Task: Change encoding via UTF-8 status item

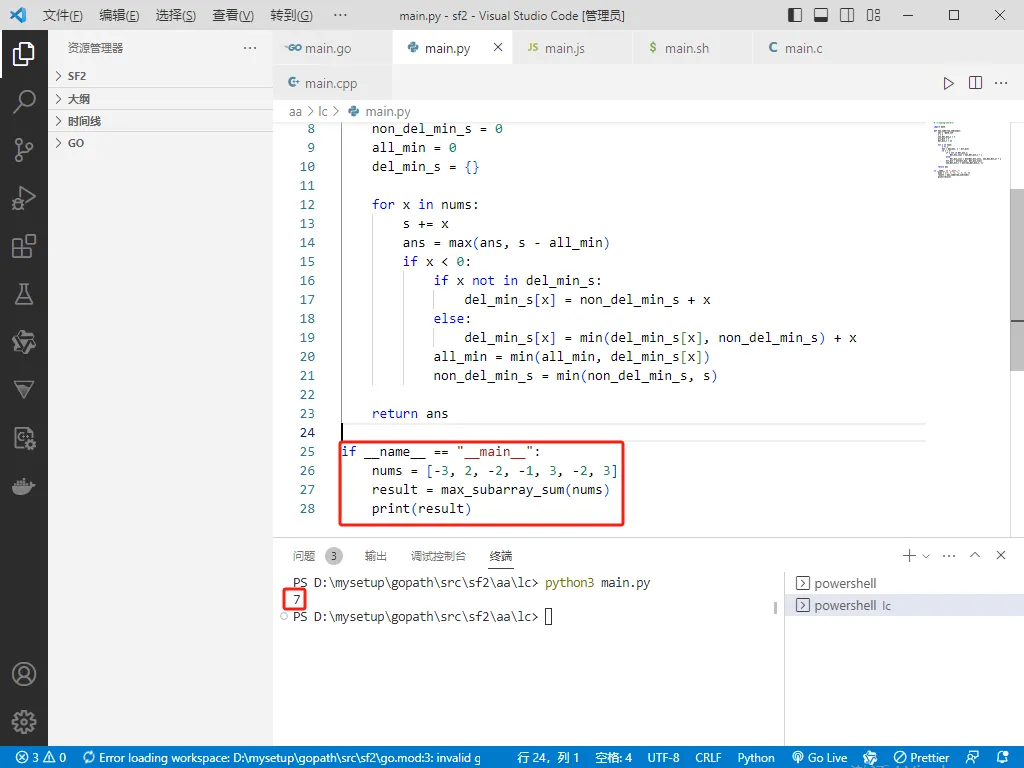Action: click(x=664, y=758)
